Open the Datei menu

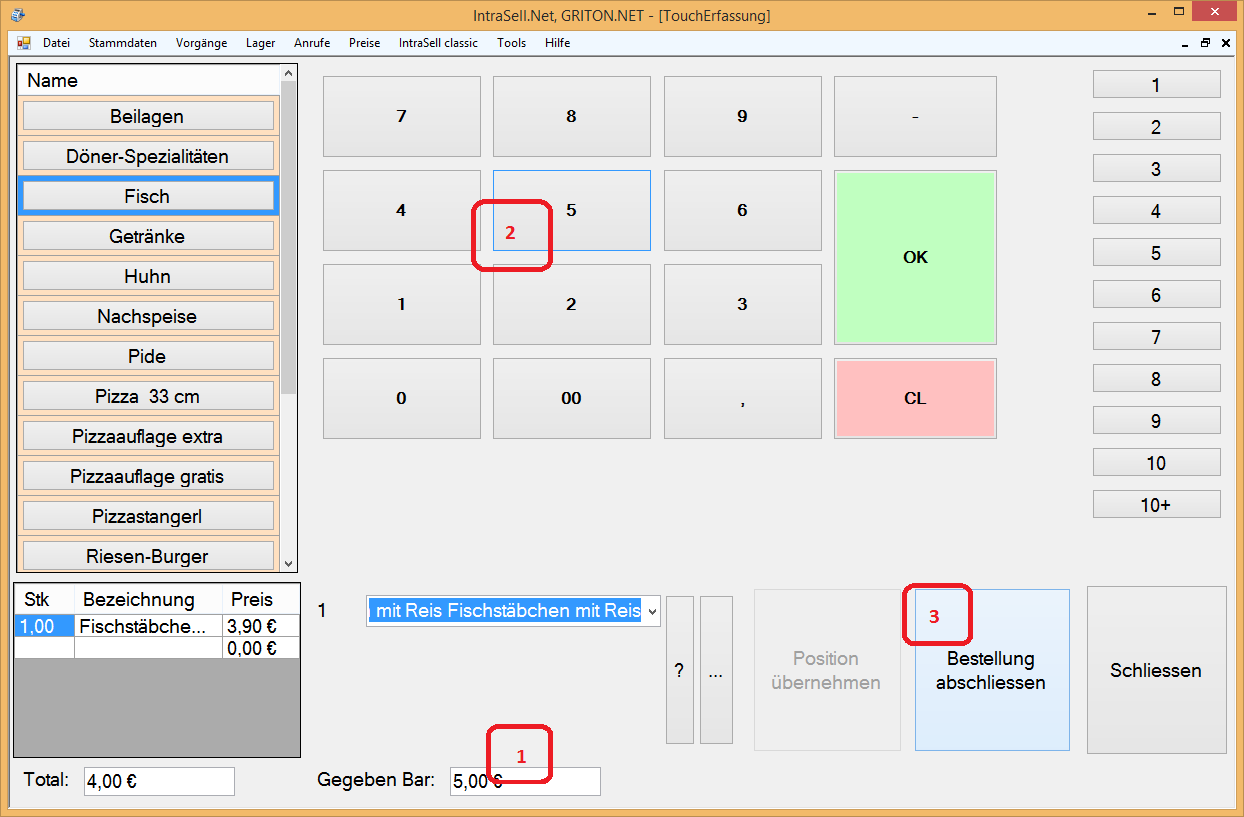tap(56, 43)
